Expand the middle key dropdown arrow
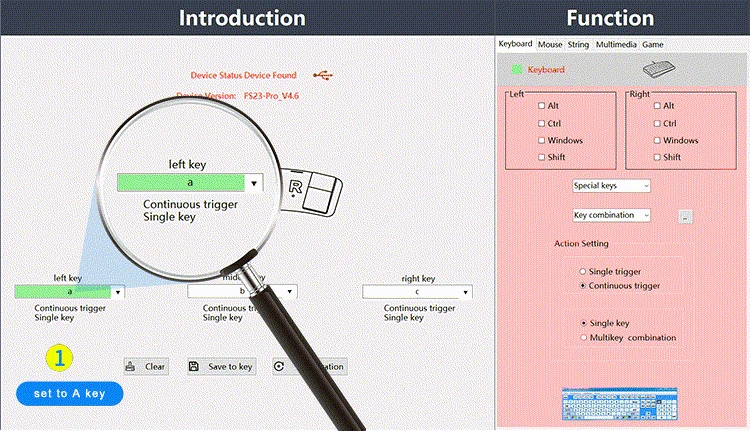The width and height of the screenshot is (750, 431). point(289,291)
